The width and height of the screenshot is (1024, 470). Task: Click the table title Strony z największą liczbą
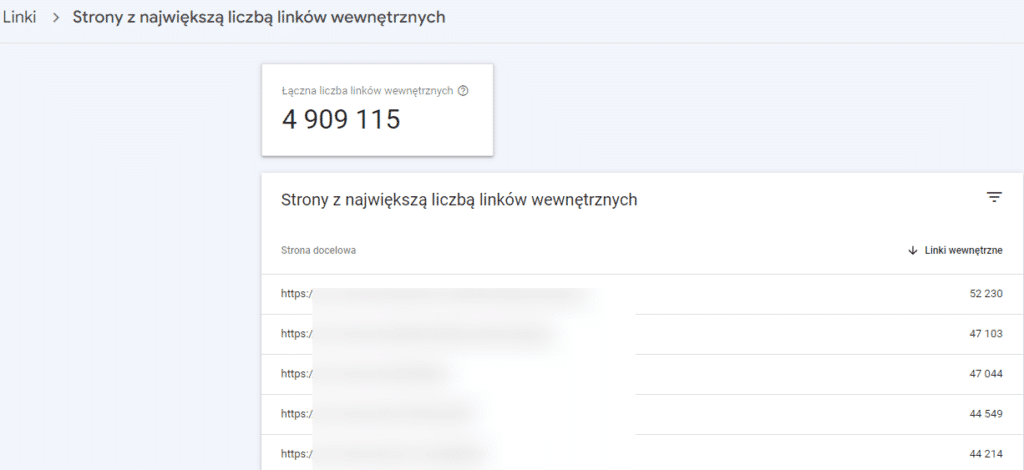(x=459, y=200)
